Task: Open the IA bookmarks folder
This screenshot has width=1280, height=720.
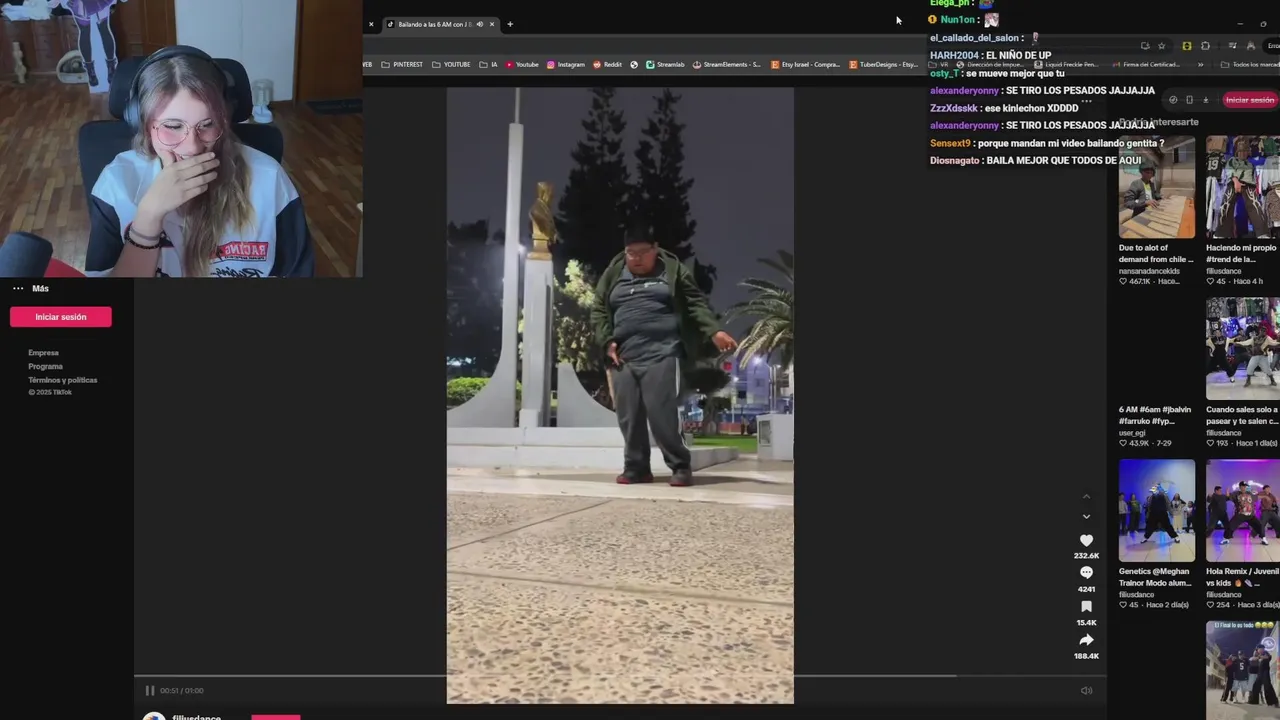Action: click(x=488, y=64)
